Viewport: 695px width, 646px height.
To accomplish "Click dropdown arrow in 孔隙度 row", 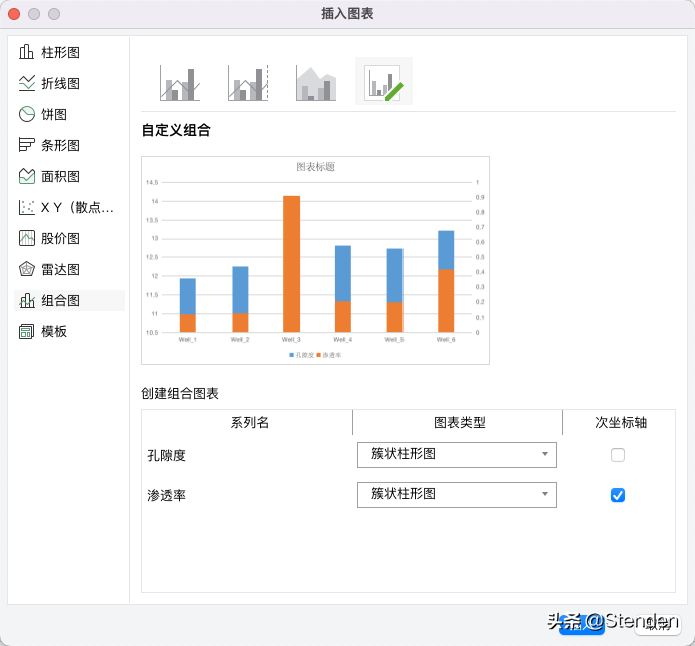I will [545, 454].
